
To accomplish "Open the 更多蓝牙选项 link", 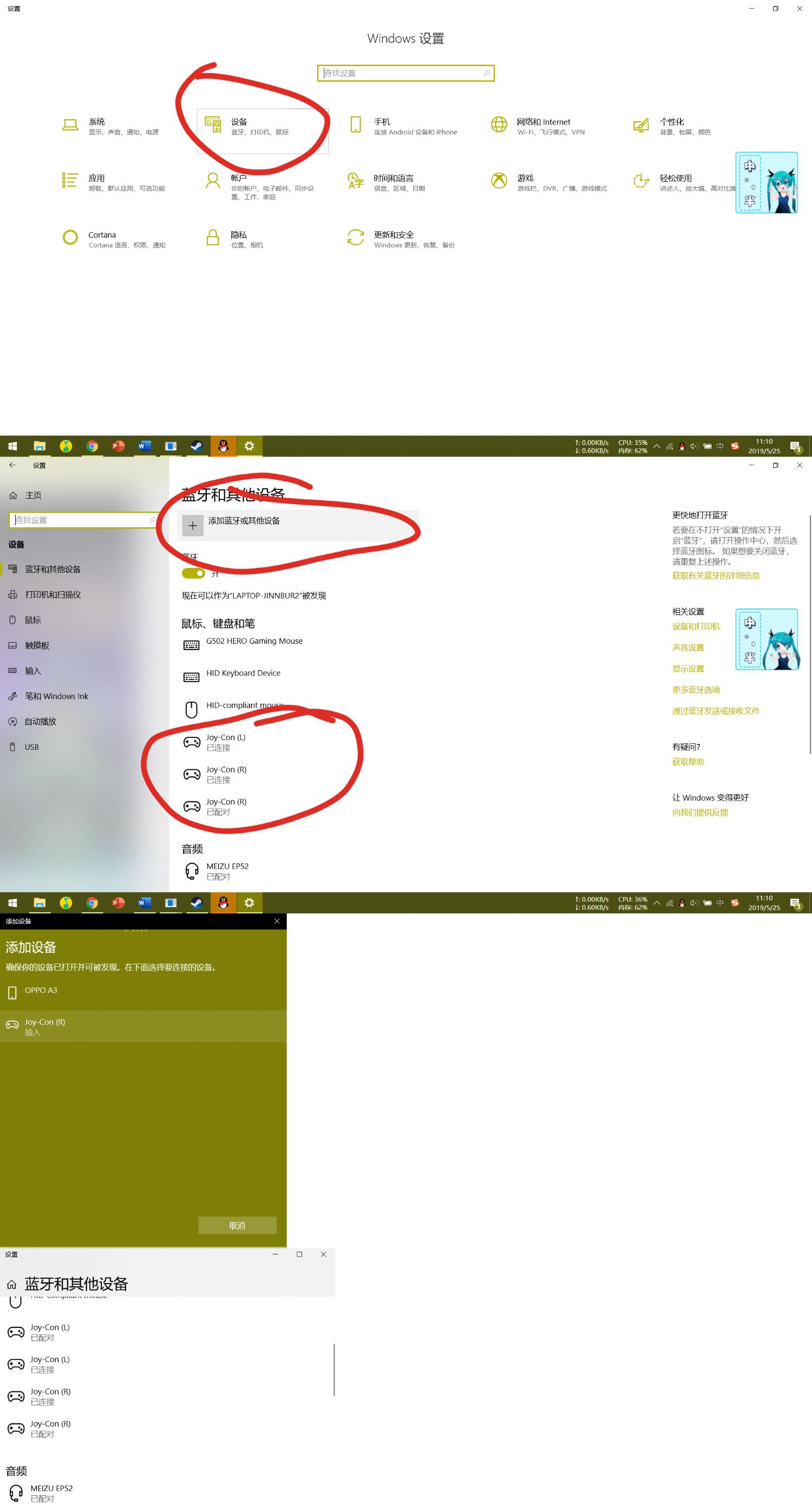I will point(696,690).
